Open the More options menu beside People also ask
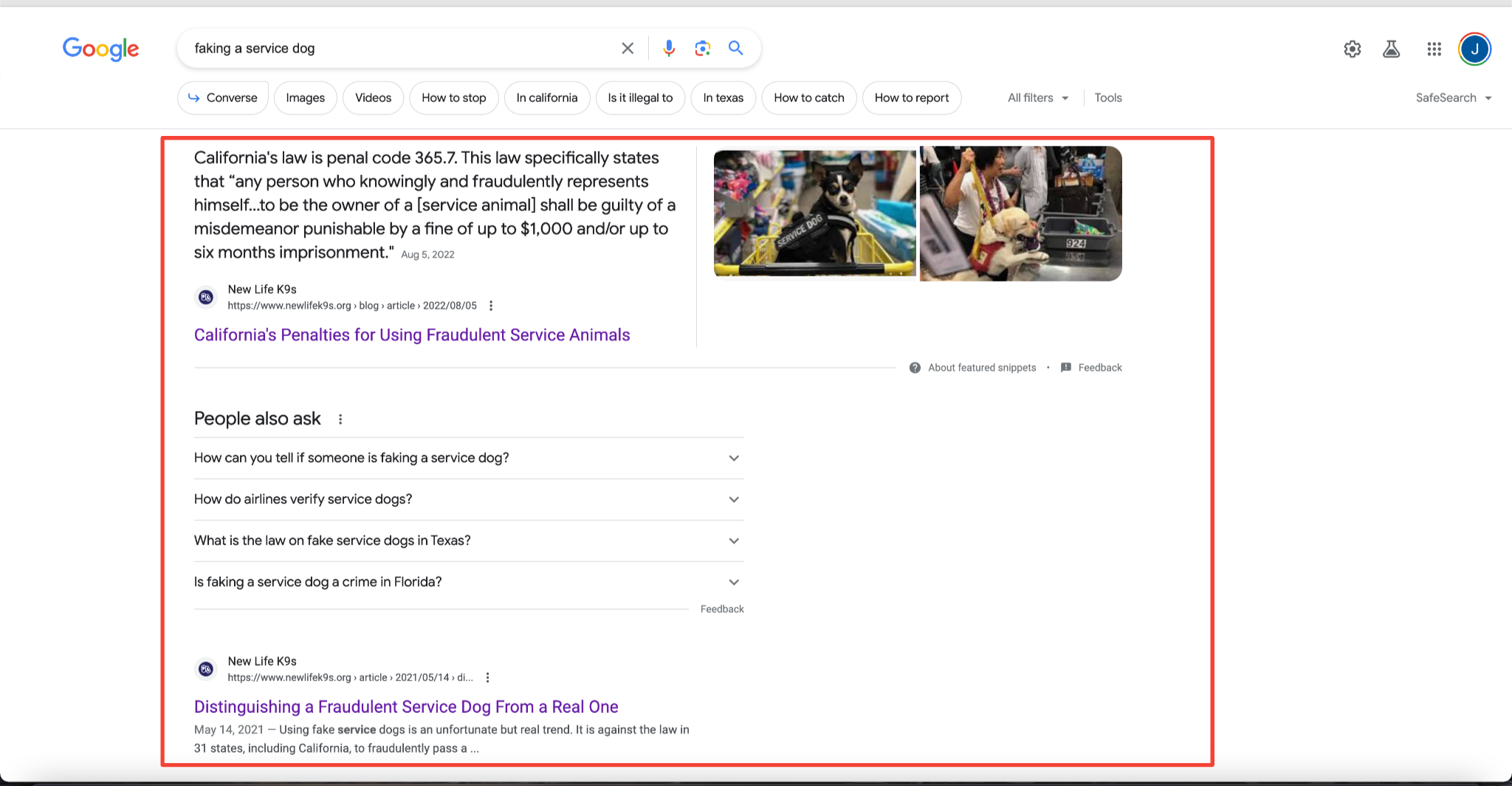 coord(340,420)
